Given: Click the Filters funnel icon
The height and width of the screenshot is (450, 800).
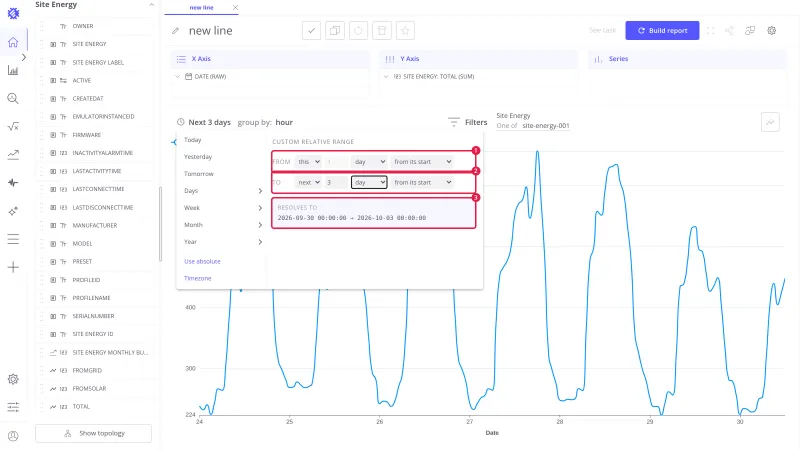Looking at the screenshot, I should 454,122.
